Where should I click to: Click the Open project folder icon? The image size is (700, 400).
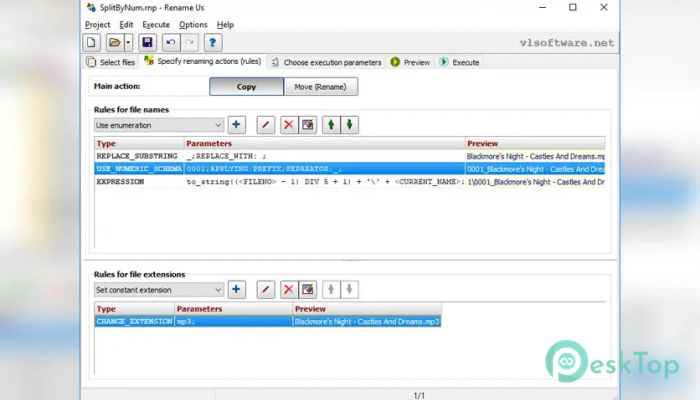click(115, 43)
